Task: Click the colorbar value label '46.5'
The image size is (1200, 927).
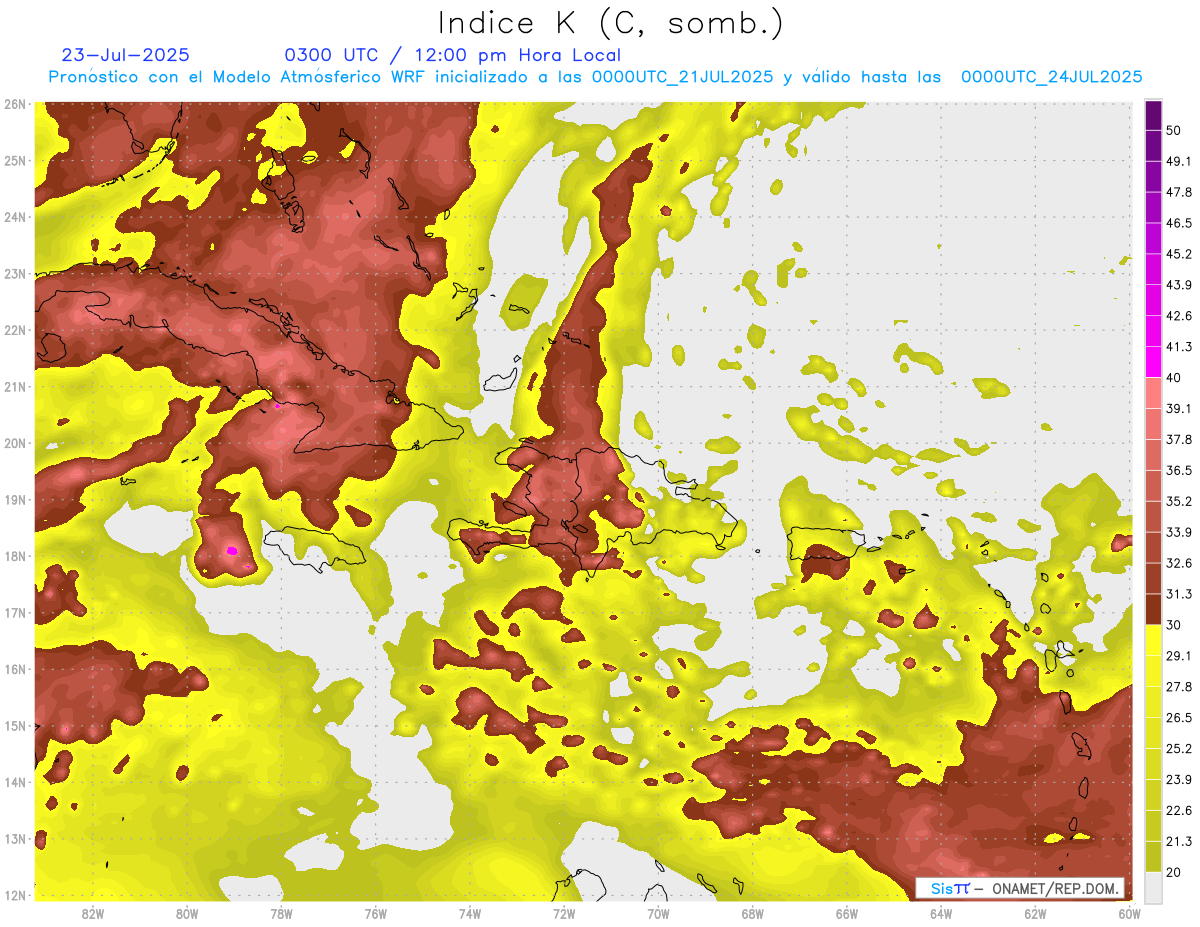Action: tap(1178, 223)
